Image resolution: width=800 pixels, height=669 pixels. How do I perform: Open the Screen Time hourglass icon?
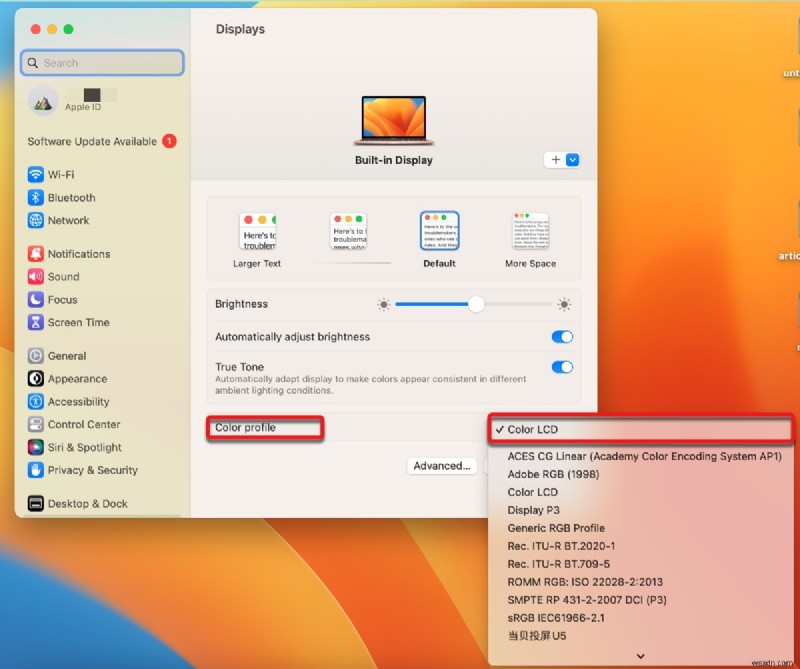[x=35, y=323]
